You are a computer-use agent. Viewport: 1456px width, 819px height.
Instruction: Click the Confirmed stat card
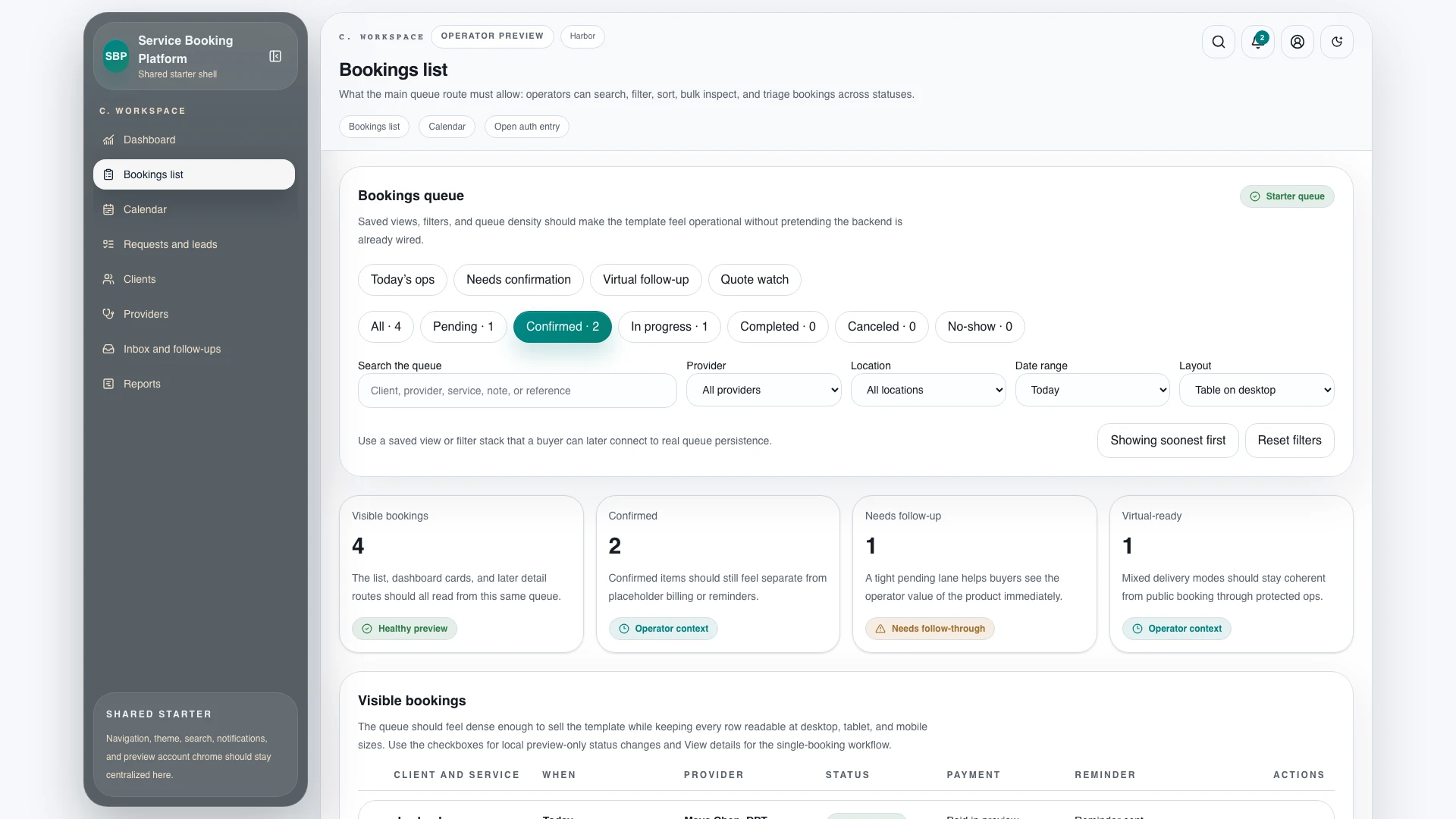[x=718, y=574]
